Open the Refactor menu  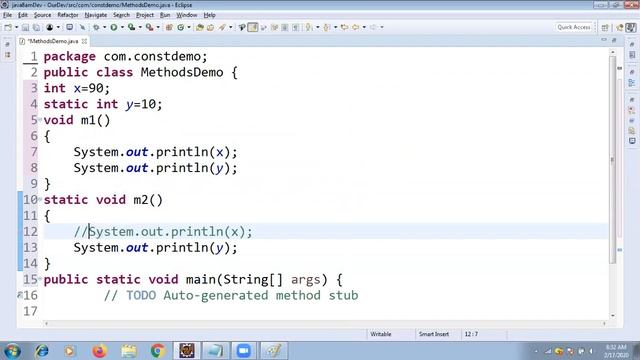pos(68,15)
